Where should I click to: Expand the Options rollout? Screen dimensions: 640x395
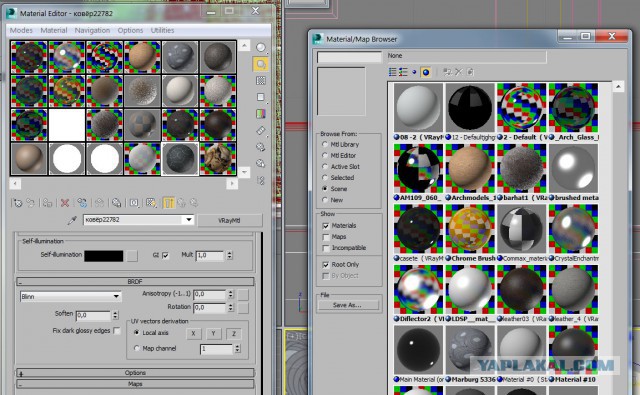[135, 373]
